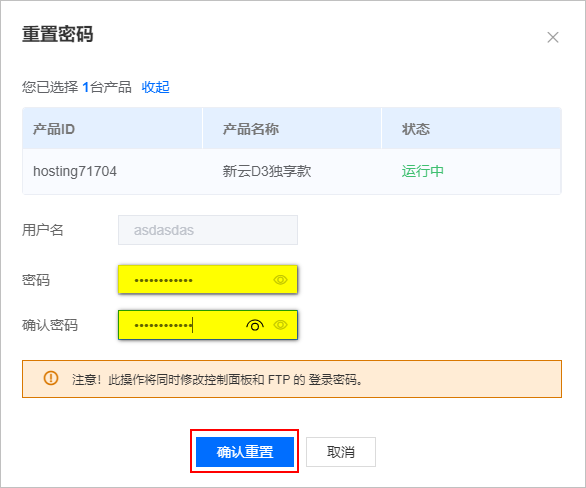
Task: Click the disabled 用户名 field asdasdas
Action: (208, 230)
